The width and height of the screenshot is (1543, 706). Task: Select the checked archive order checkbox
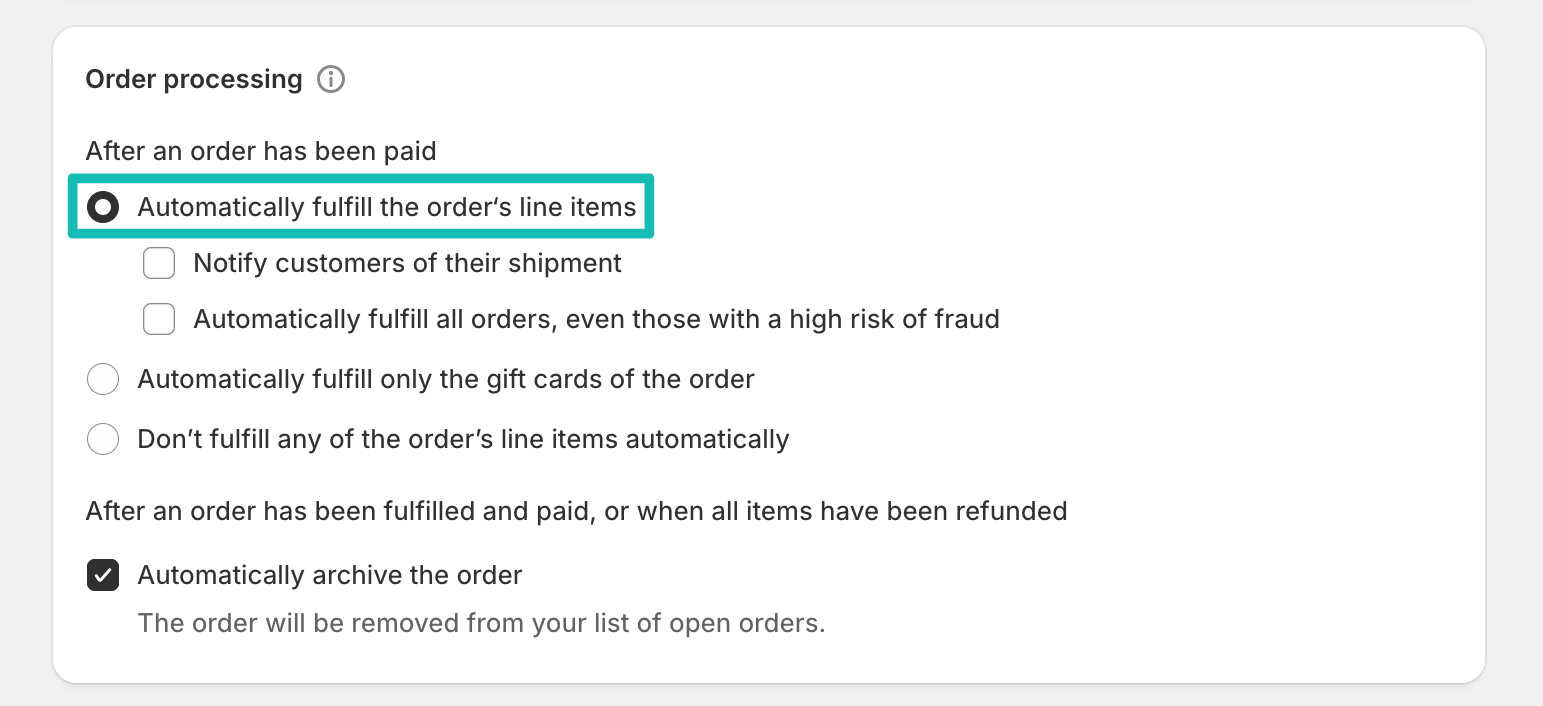coord(103,575)
